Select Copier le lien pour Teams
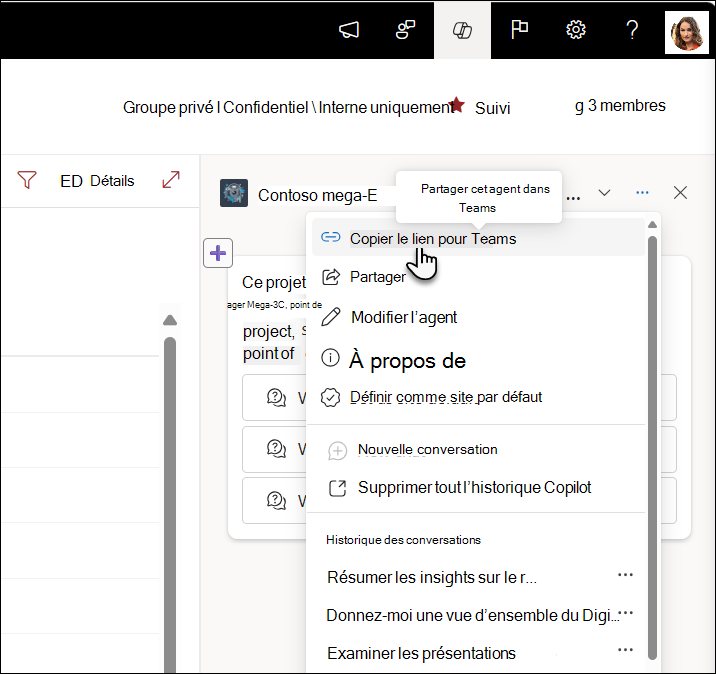 point(478,237)
